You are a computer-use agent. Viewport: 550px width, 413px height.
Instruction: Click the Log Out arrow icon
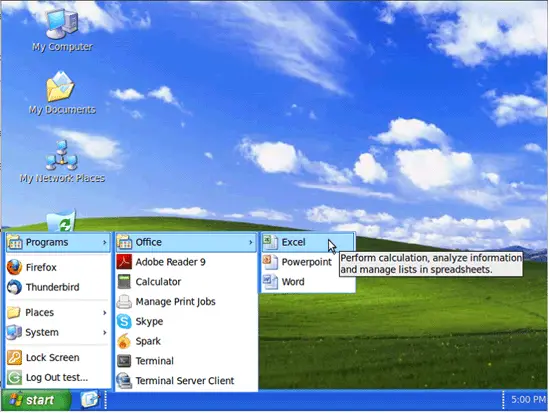click(14, 378)
